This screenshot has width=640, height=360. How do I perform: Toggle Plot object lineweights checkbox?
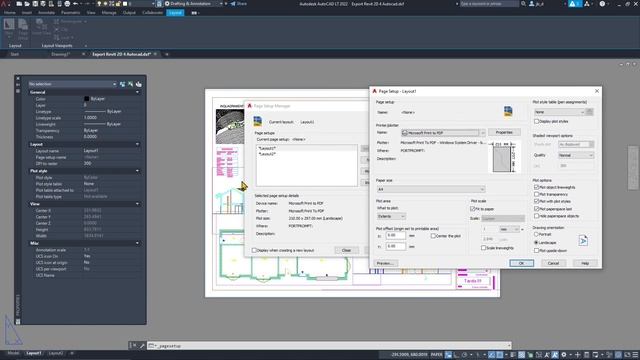coord(537,187)
